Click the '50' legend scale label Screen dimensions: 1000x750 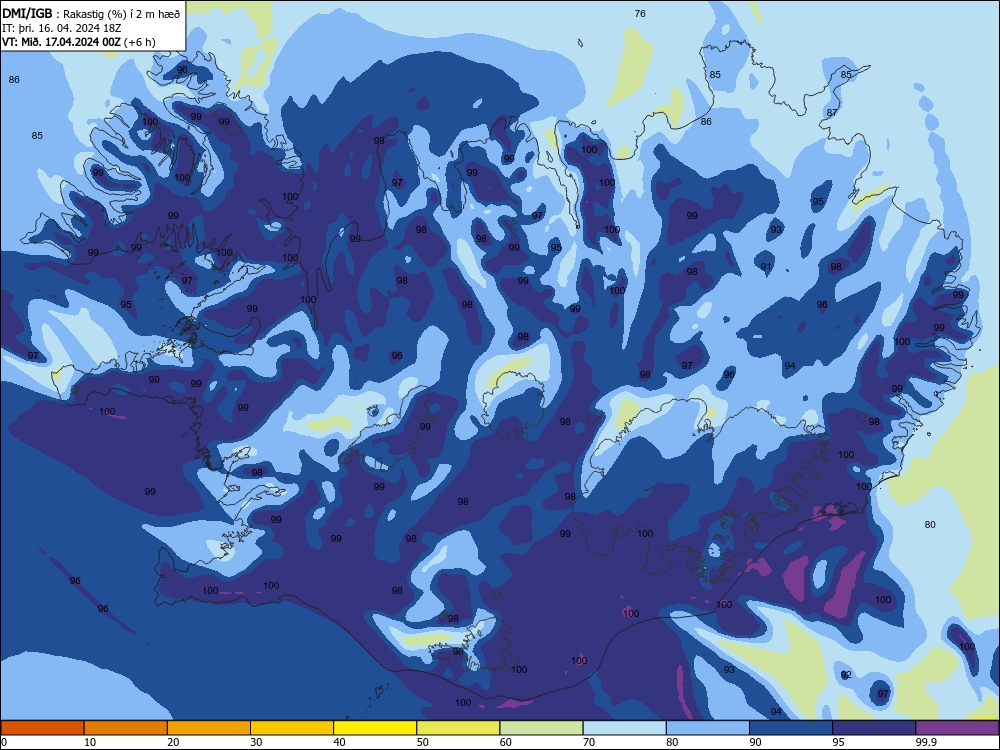pyautogui.click(x=423, y=742)
